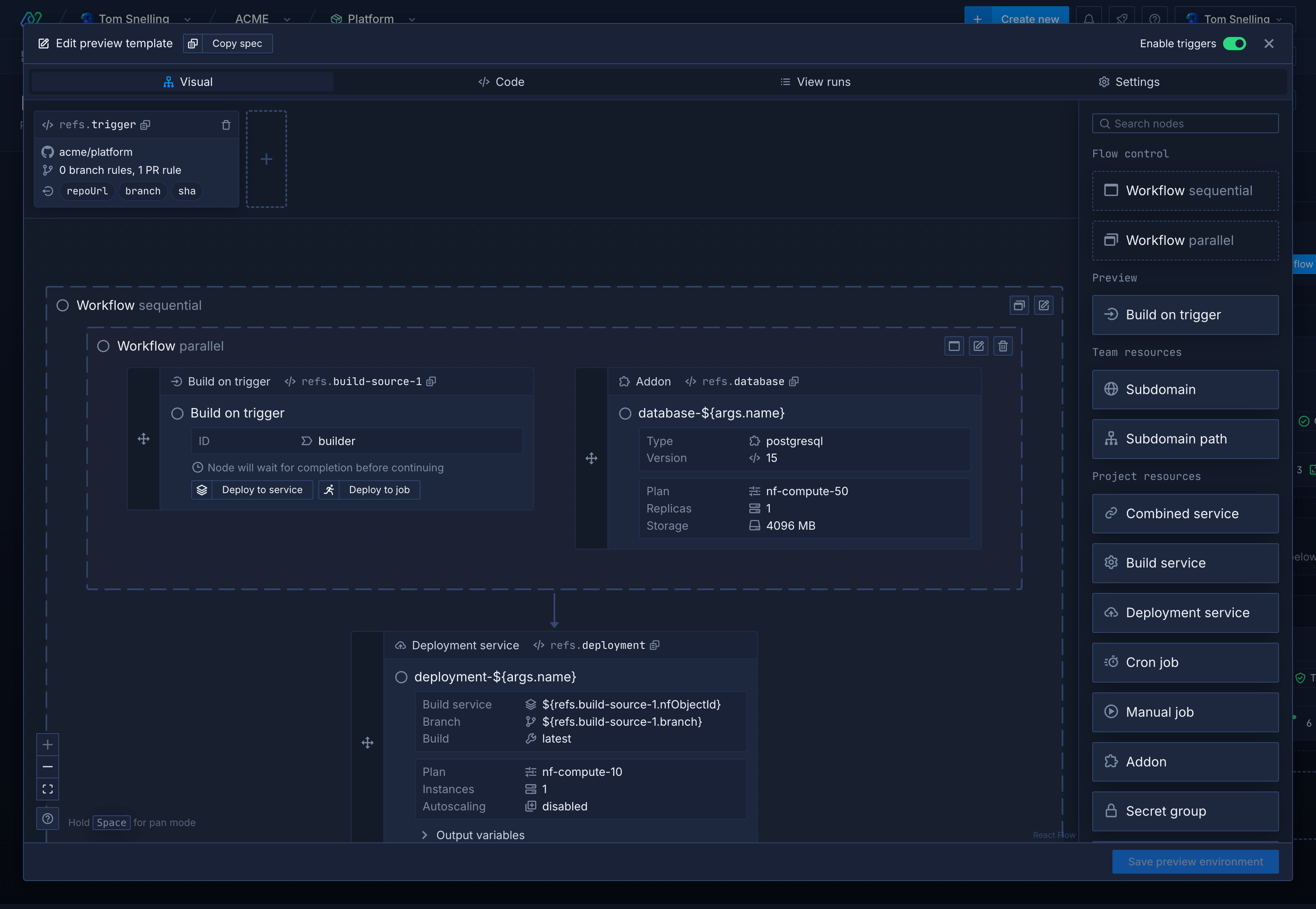Copy the refs.trigger reference with its copy icon
Viewport: 1316px width, 909px height.
(145, 125)
